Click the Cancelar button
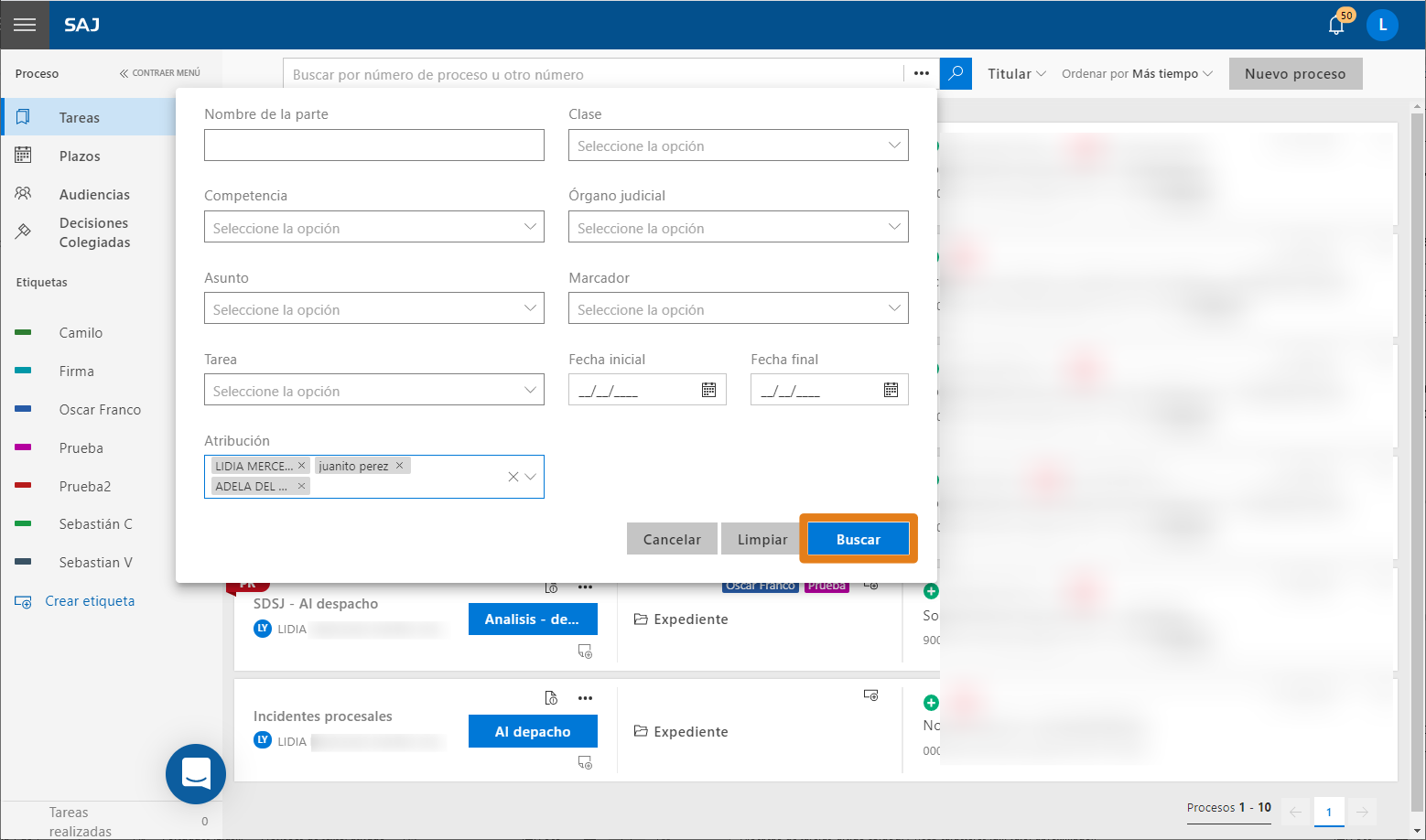The image size is (1426, 840). [x=672, y=539]
